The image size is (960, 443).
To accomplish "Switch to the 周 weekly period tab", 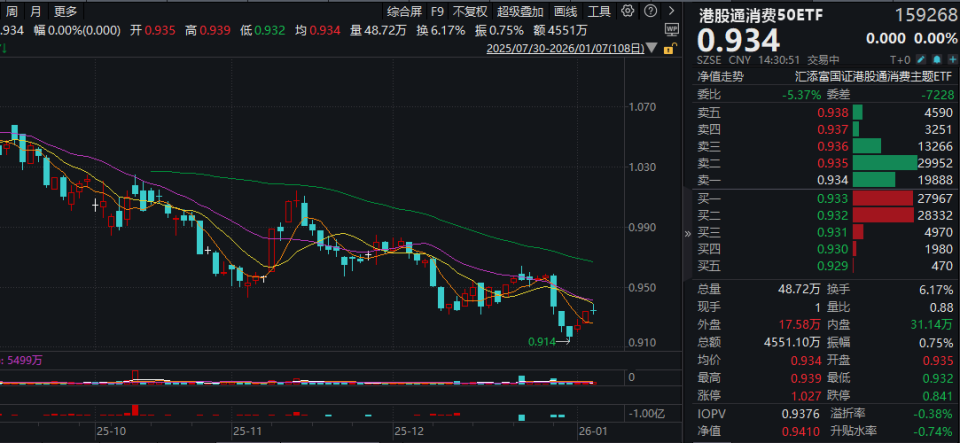I will (13, 10).
